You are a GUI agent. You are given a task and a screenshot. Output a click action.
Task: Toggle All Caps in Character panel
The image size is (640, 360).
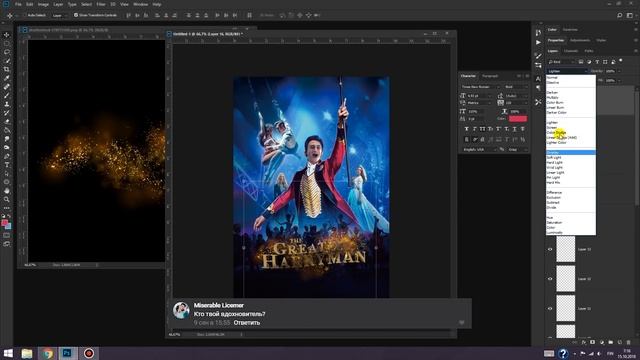pyautogui.click(x=482, y=129)
